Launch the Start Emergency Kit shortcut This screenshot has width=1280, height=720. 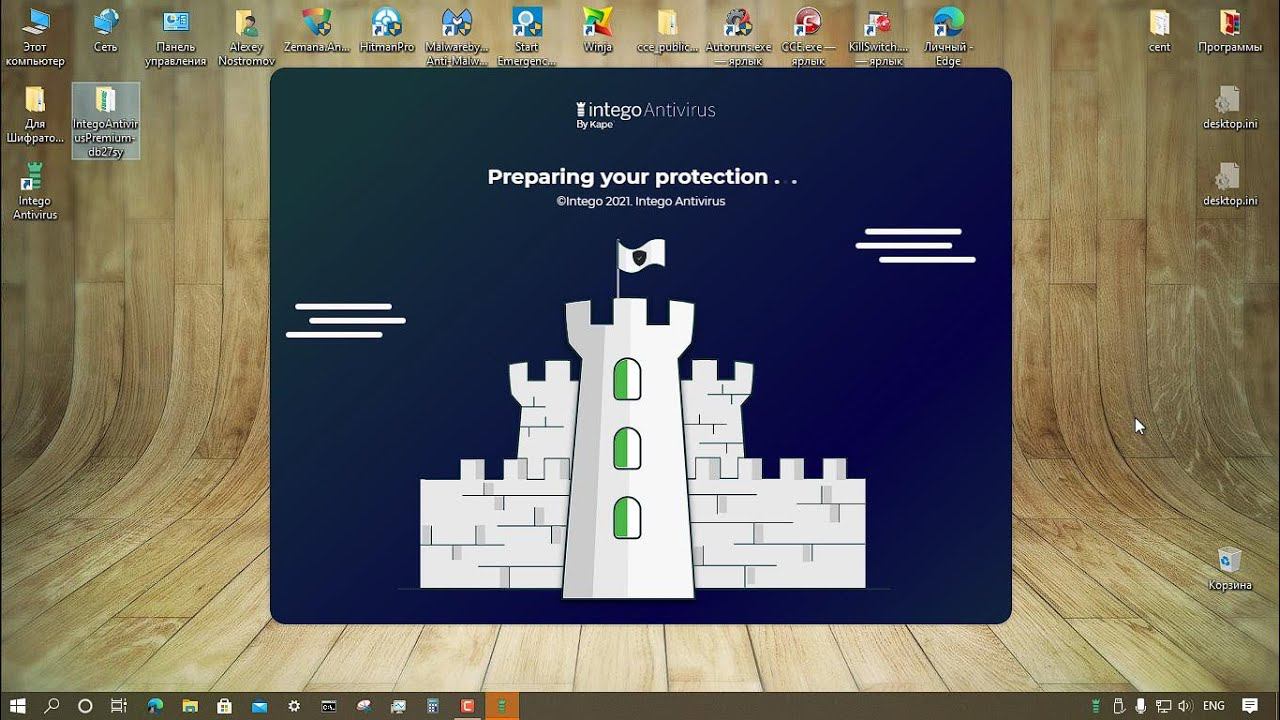[x=527, y=37]
